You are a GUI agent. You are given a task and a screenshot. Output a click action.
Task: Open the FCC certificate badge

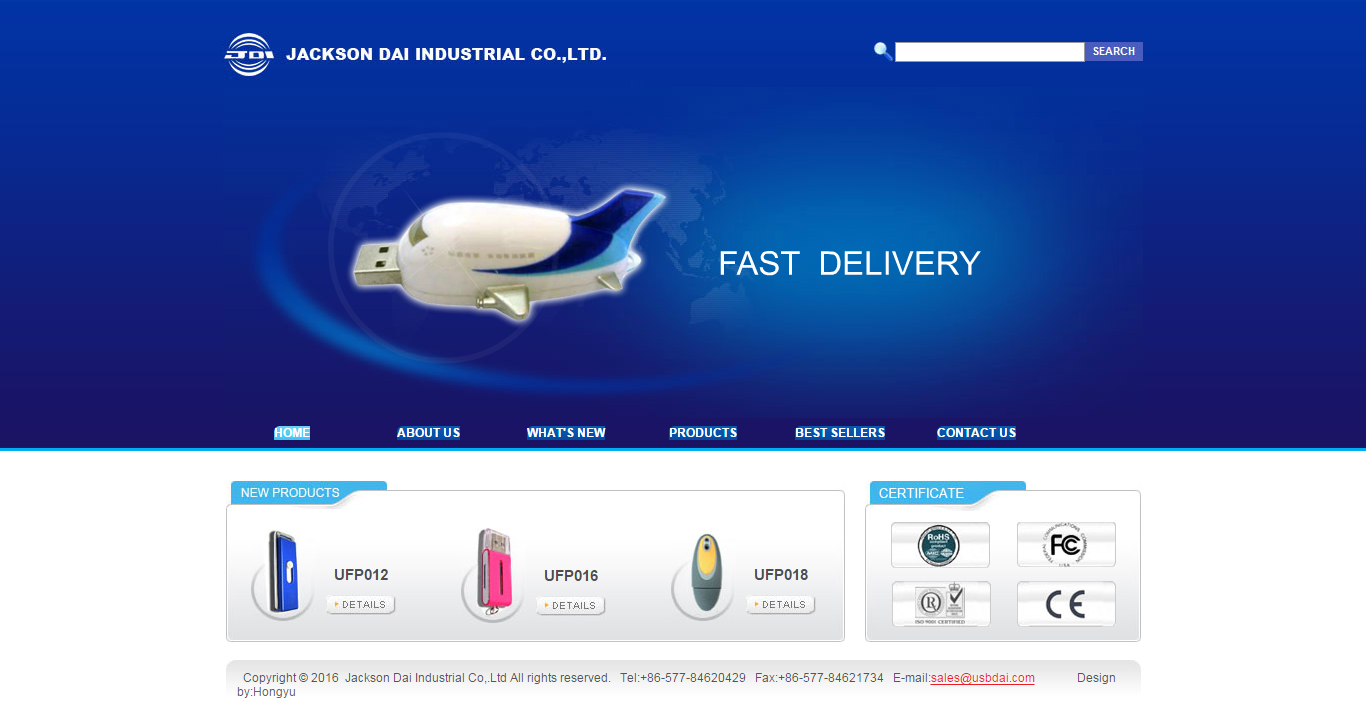pos(1066,545)
